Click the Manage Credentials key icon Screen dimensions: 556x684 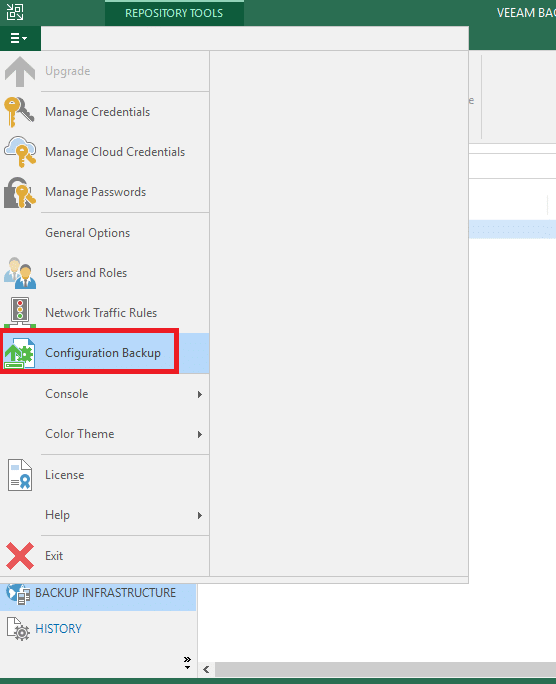(19, 112)
